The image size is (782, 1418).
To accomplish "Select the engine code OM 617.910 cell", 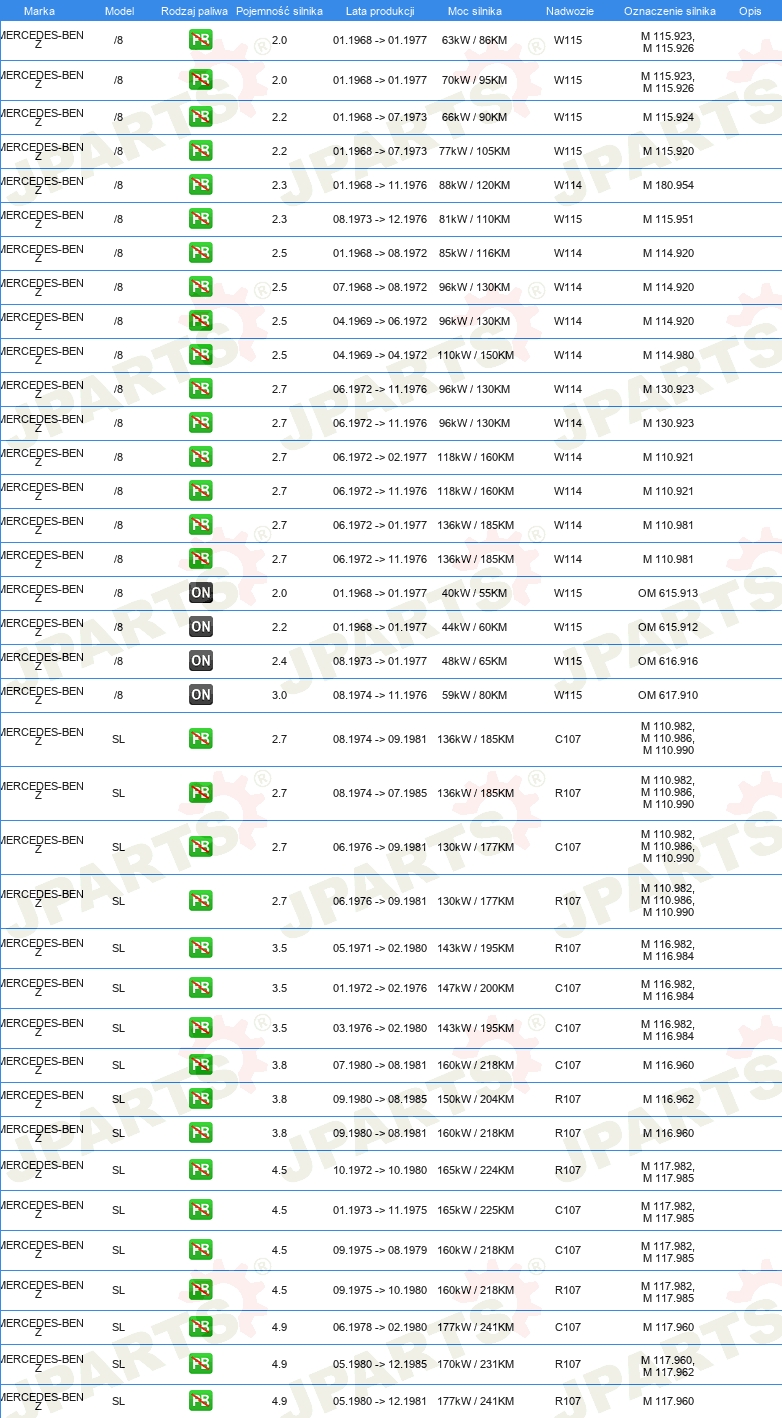I will pyautogui.click(x=668, y=696).
